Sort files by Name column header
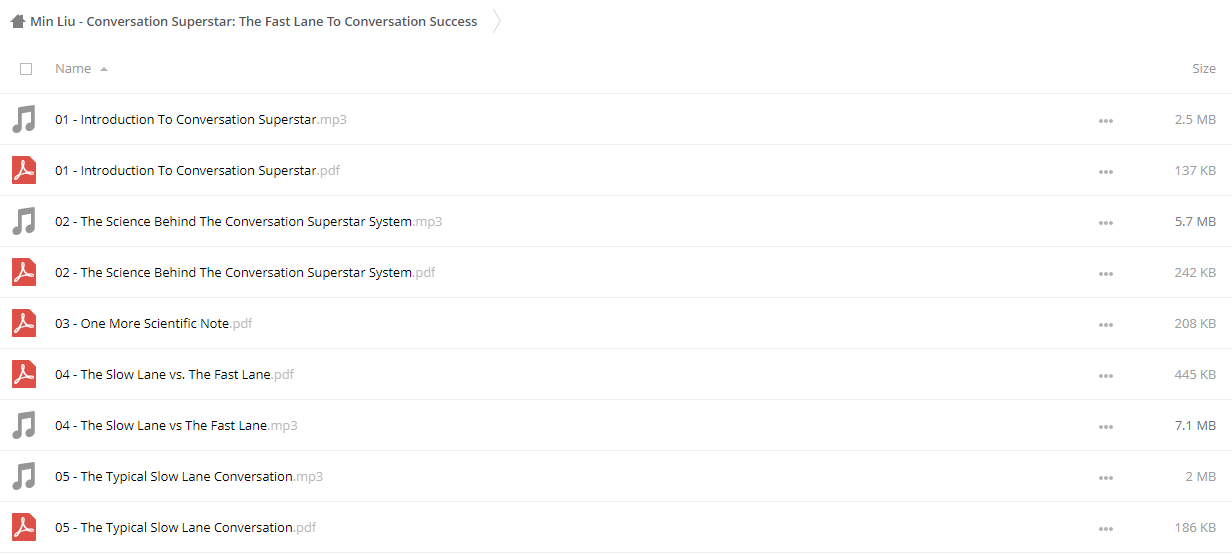This screenshot has height=555, width=1232. (x=73, y=69)
